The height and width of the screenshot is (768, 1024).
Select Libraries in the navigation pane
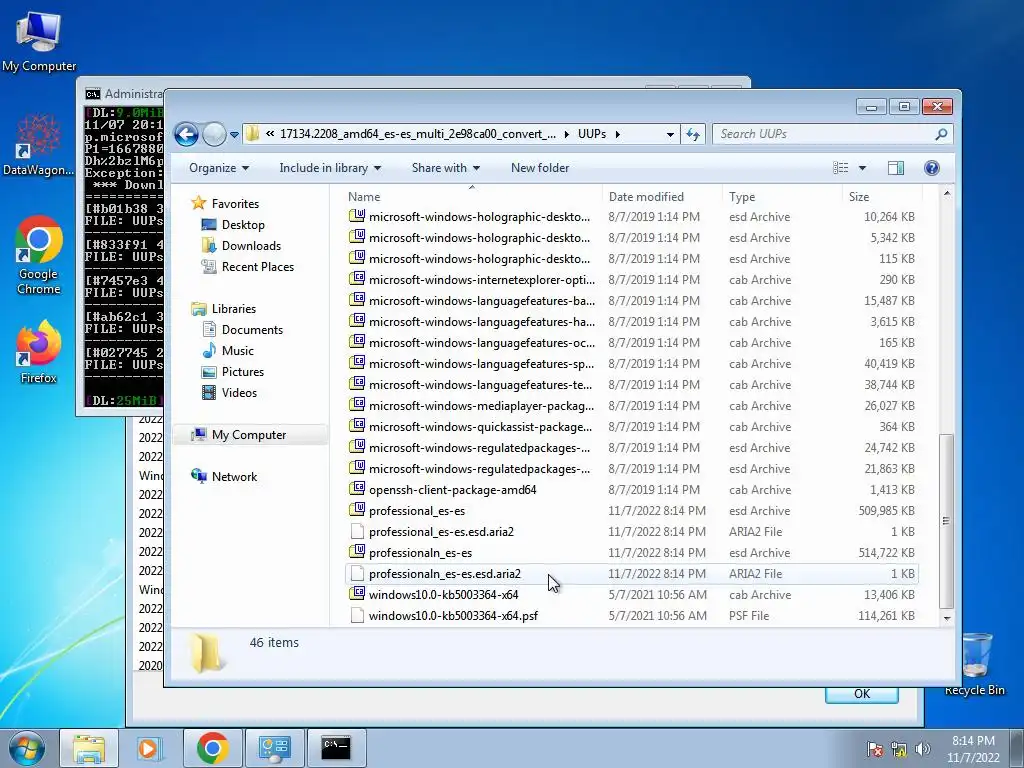click(233, 309)
